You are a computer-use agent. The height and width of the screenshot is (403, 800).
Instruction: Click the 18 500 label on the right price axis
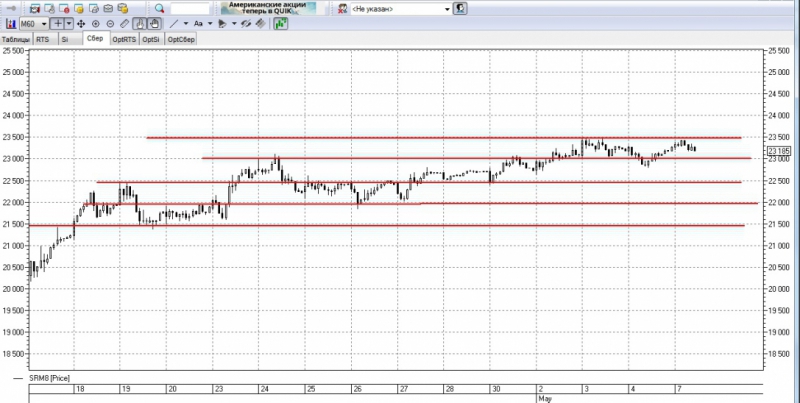(779, 354)
